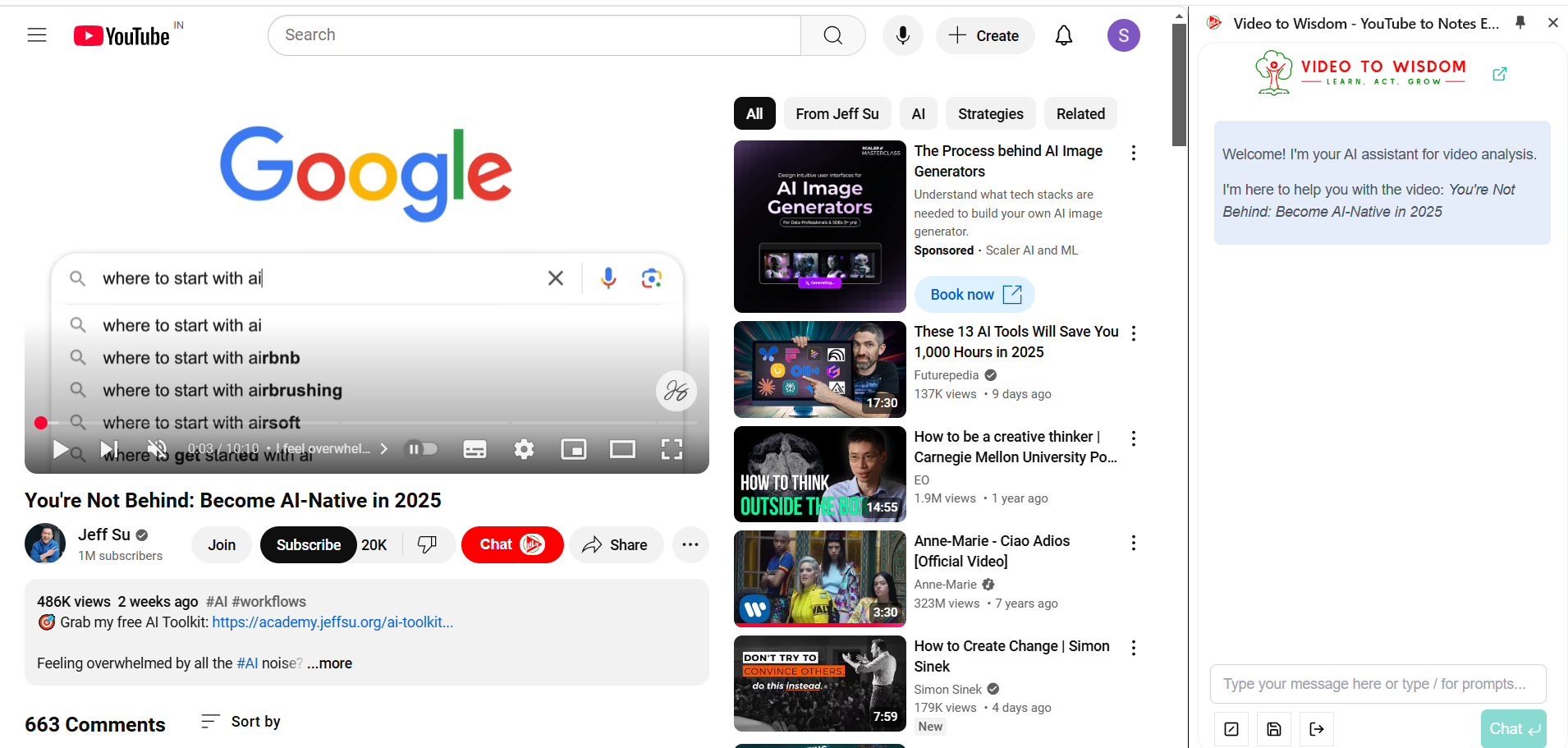Dislike the video

click(x=428, y=545)
